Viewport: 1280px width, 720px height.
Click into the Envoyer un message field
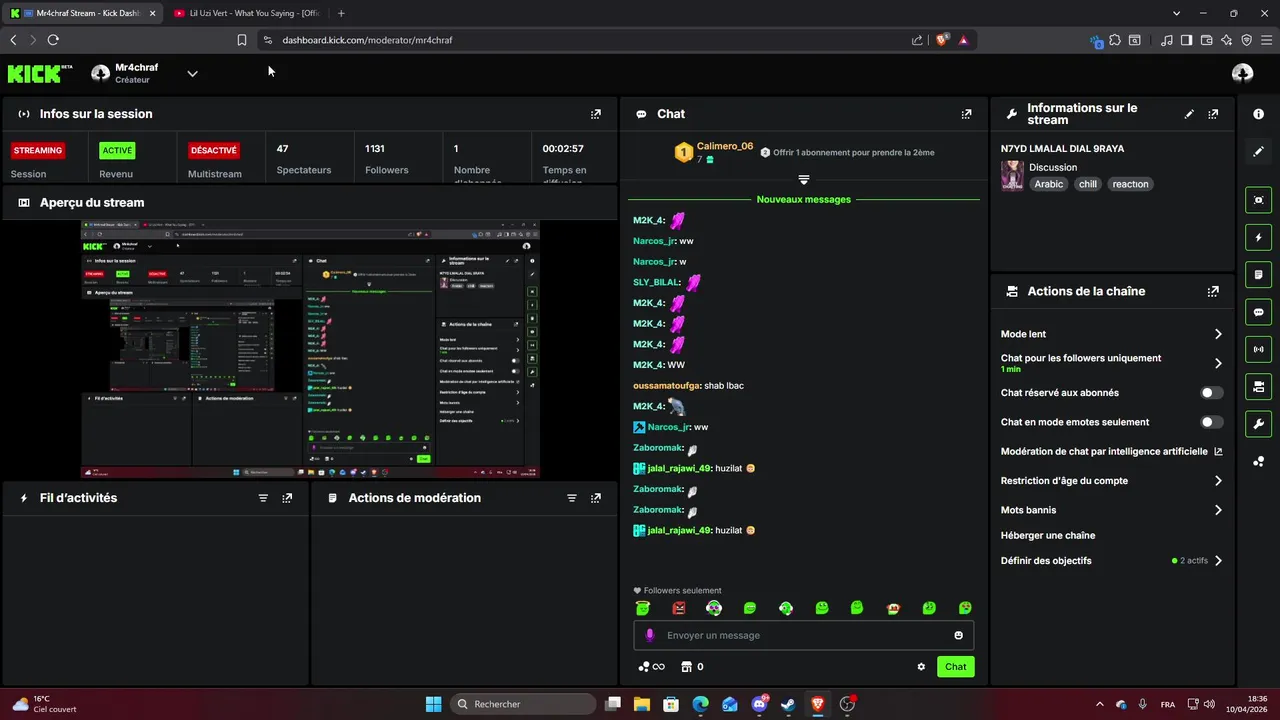click(803, 635)
